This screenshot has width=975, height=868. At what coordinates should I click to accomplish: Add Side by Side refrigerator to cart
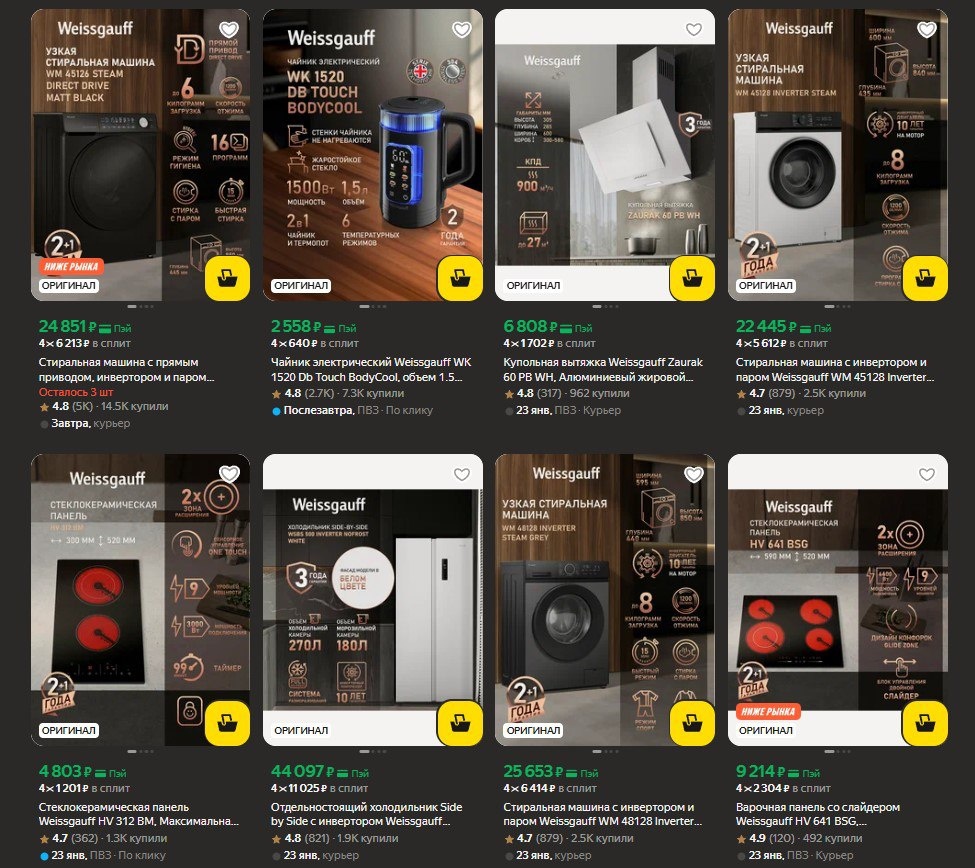[x=460, y=723]
